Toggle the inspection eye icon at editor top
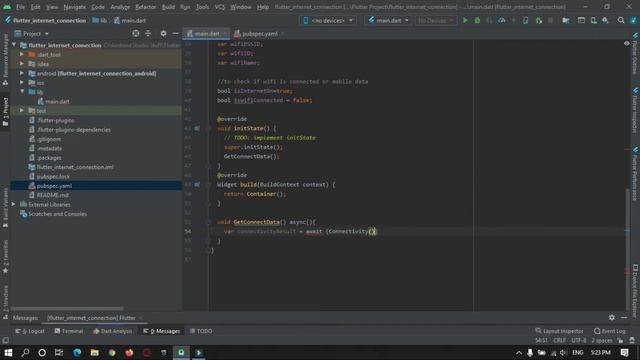Viewport: 640px width, 360px height. coord(627,43)
